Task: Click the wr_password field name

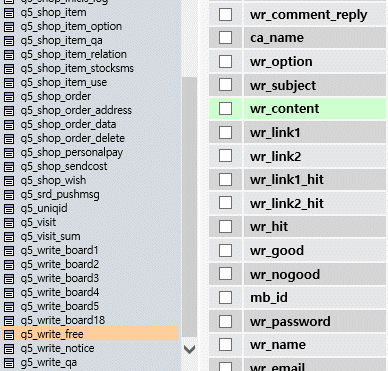Action: tap(290, 322)
